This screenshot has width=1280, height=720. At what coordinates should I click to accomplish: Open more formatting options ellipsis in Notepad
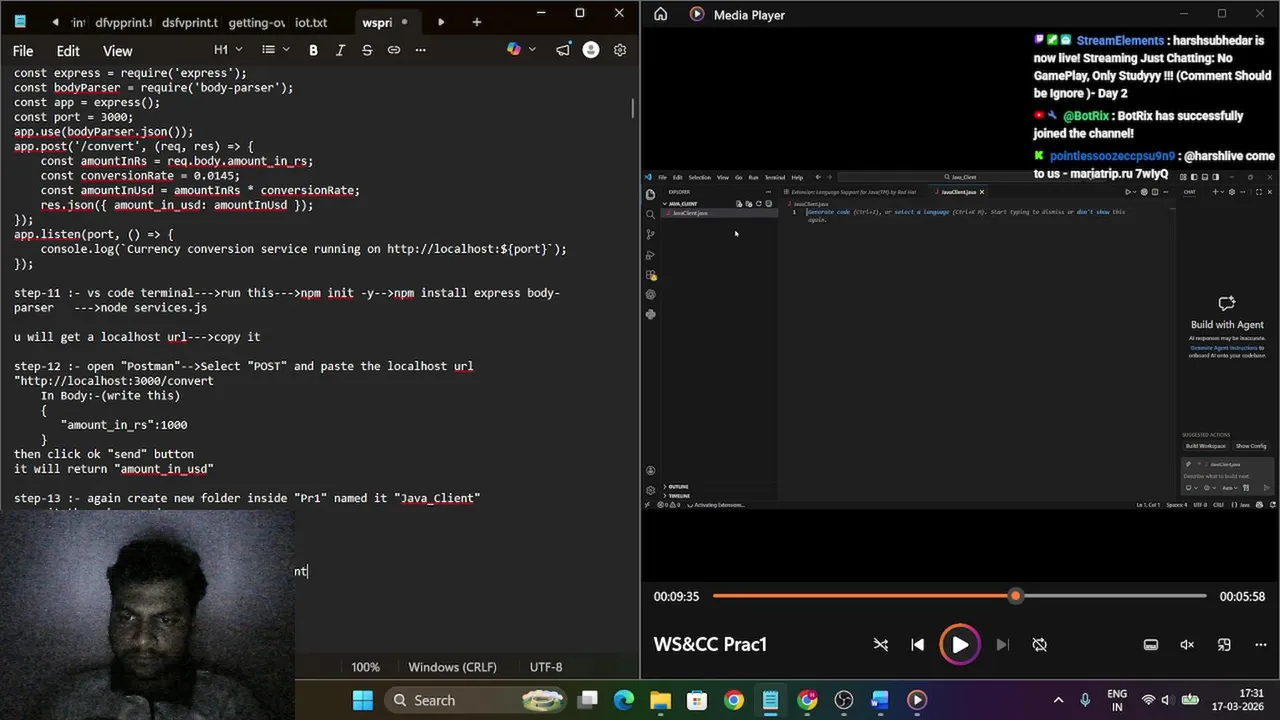[x=420, y=50]
